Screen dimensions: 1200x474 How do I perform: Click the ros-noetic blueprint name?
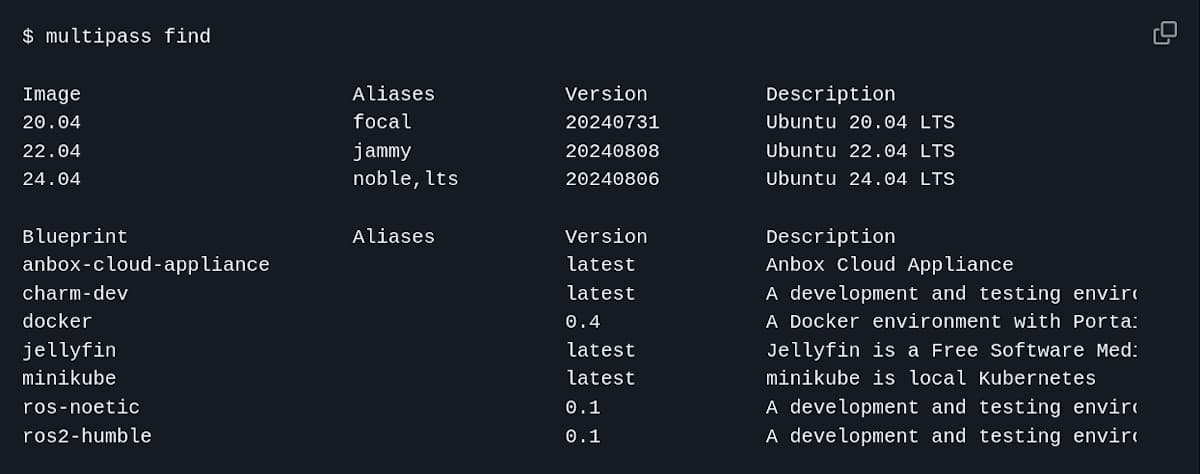click(81, 408)
